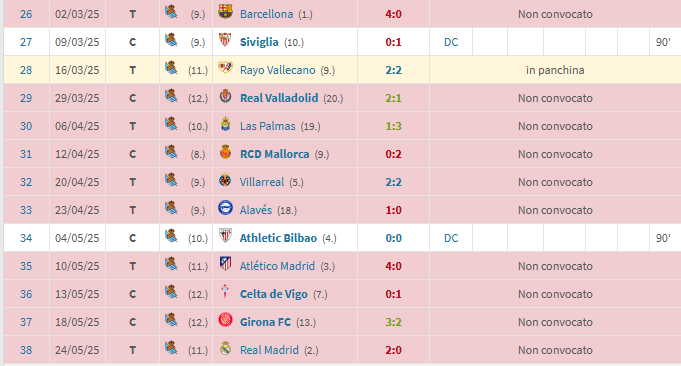Click the Las Palmas crest icon
This screenshot has width=681, height=366.
coord(225,124)
